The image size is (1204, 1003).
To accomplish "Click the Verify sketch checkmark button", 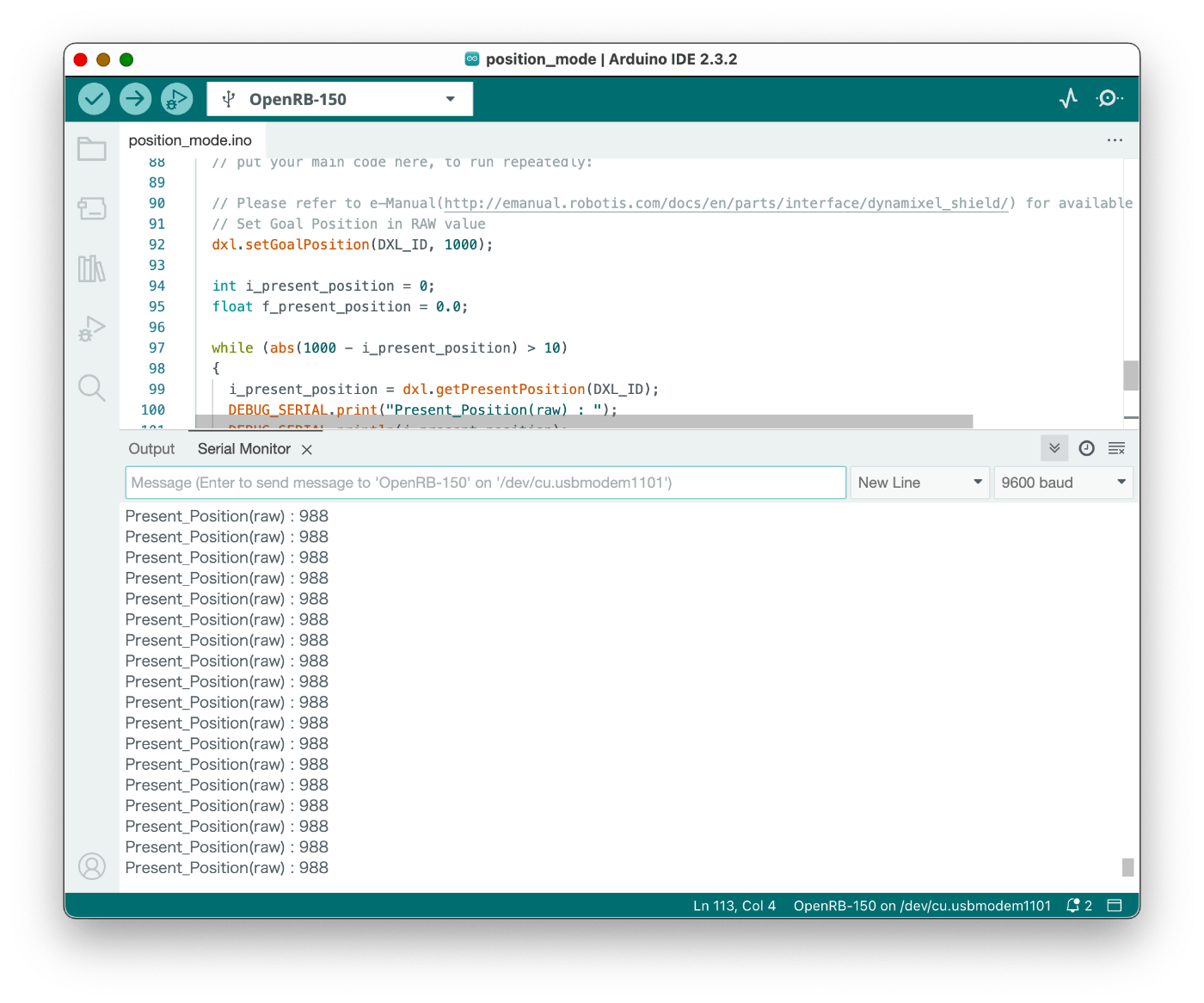I will pyautogui.click(x=95, y=99).
